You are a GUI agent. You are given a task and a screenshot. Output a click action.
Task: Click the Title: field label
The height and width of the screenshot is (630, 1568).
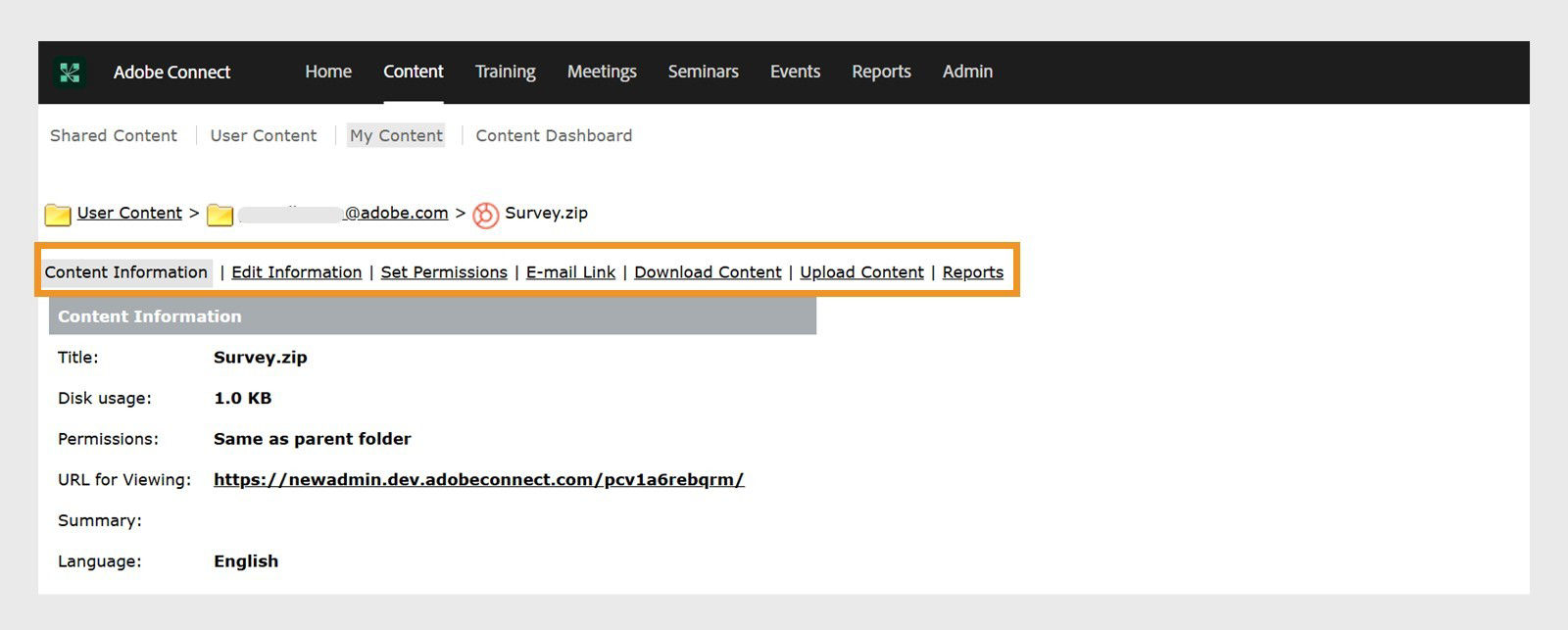click(78, 358)
